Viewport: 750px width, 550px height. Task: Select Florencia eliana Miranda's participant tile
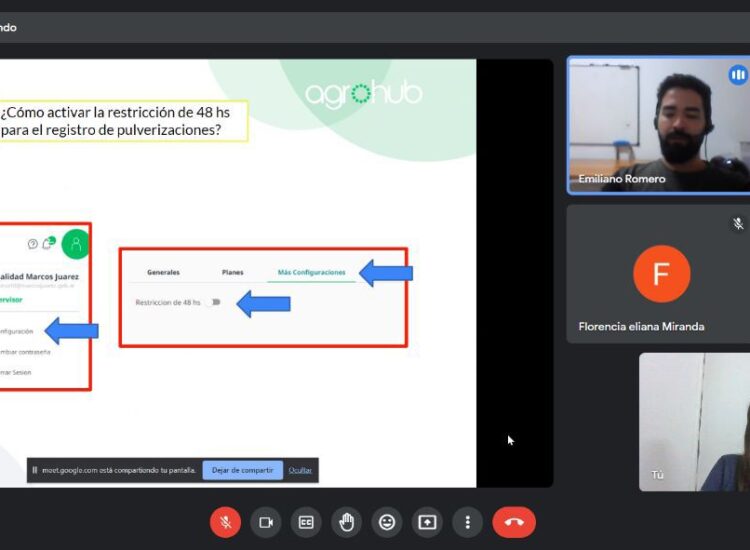click(x=658, y=274)
